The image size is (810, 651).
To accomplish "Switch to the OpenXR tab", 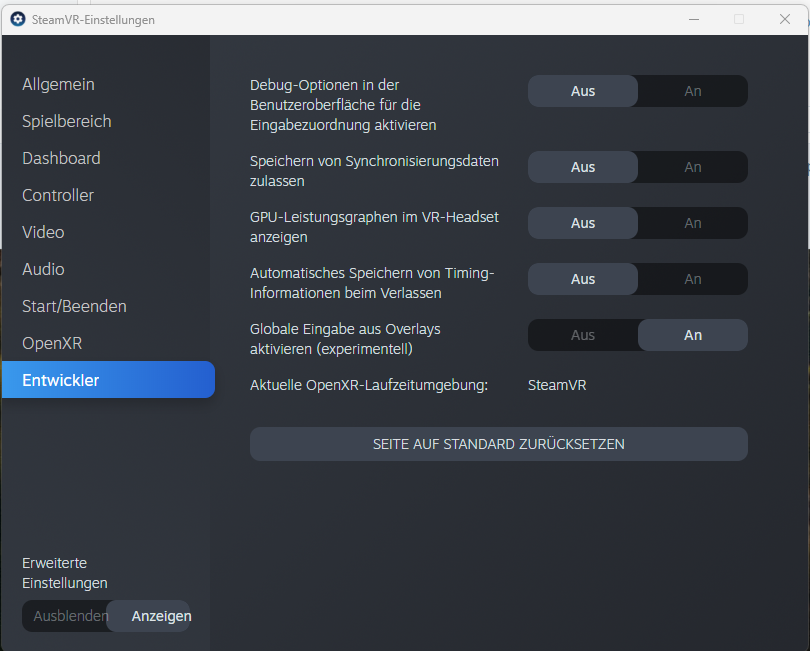I will (52, 344).
